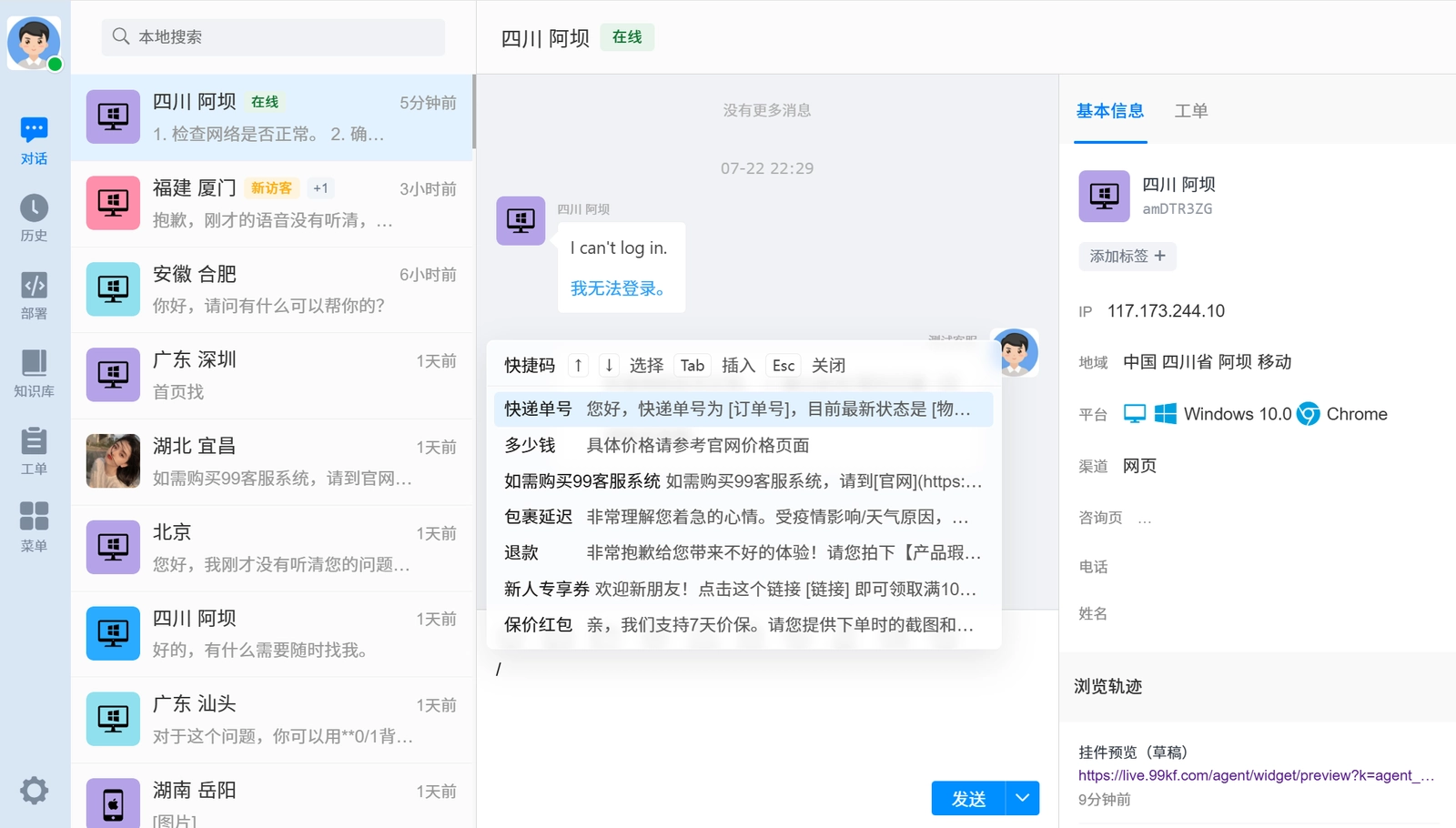Click the agent avatar with online status
This screenshot has height=828, width=1456.
pos(34,42)
